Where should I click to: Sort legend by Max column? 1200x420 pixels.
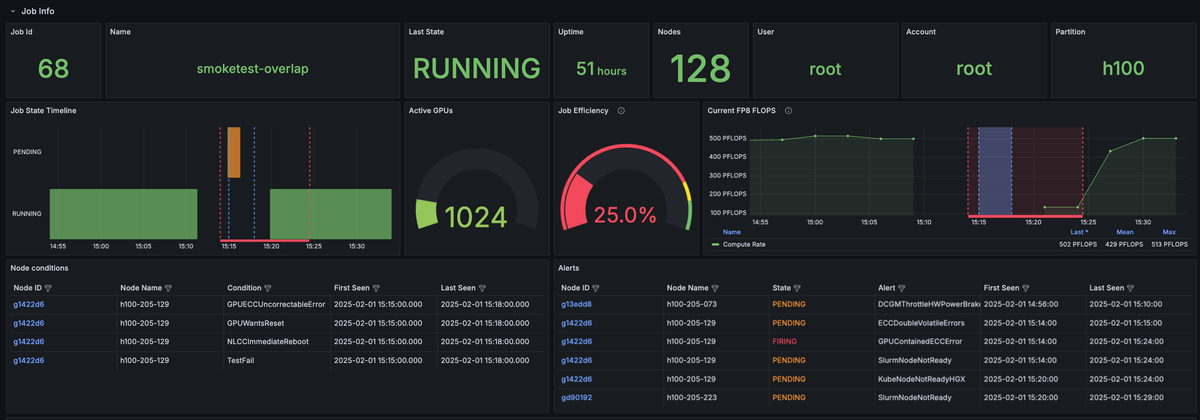click(x=1169, y=231)
